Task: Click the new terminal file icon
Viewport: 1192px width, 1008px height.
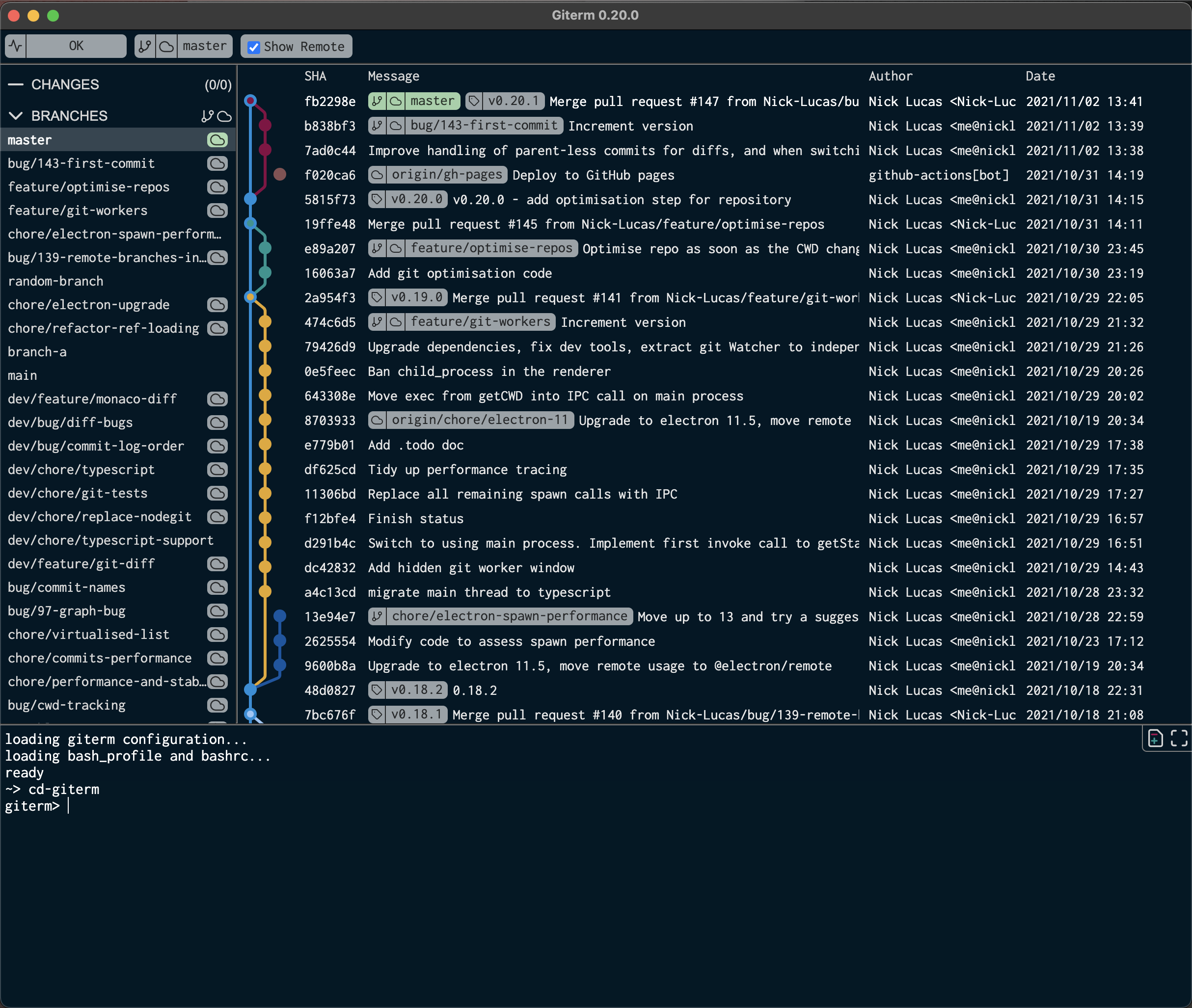Action: click(1155, 738)
